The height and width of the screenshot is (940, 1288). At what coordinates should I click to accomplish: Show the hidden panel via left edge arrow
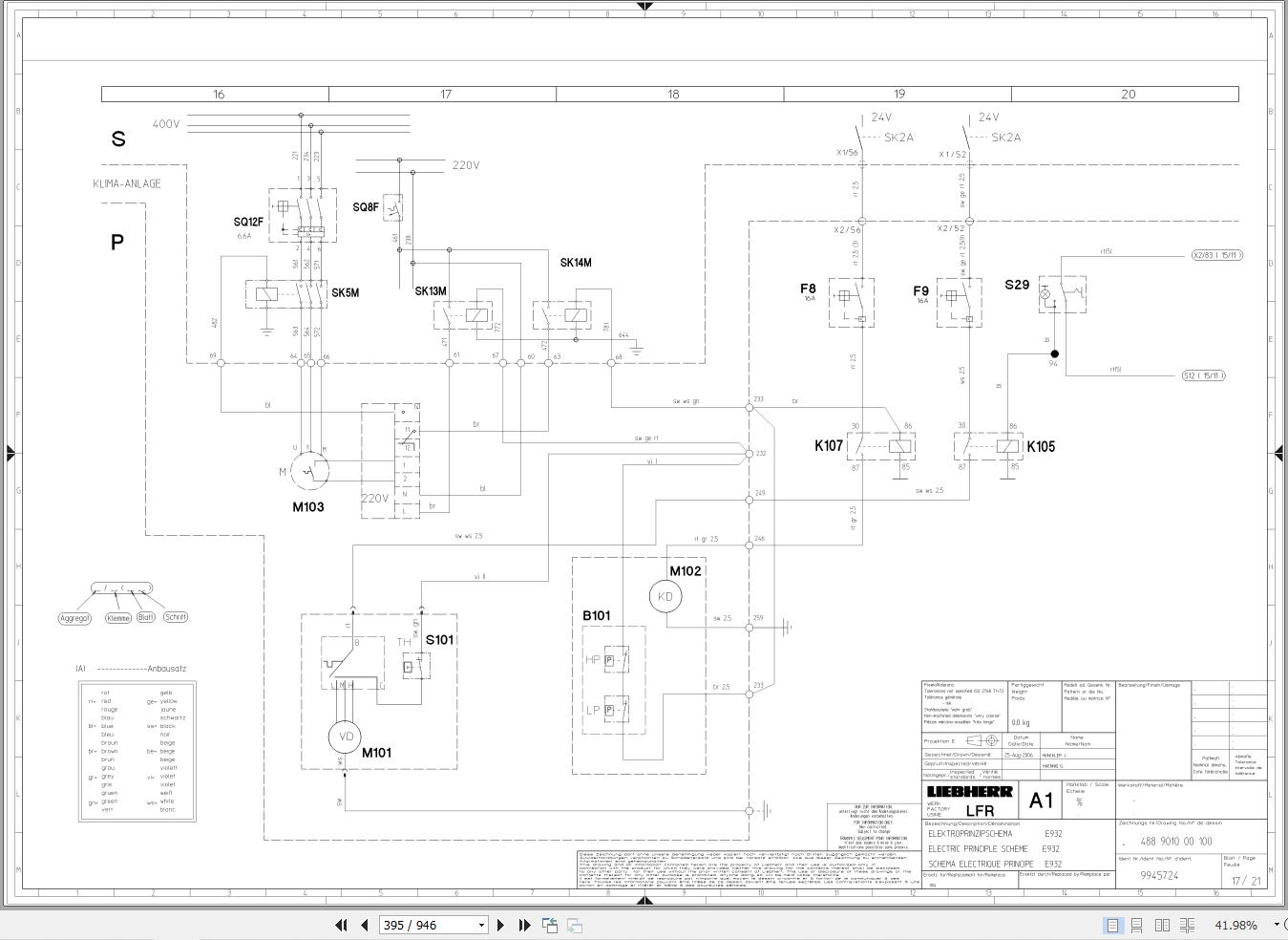click(x=11, y=455)
